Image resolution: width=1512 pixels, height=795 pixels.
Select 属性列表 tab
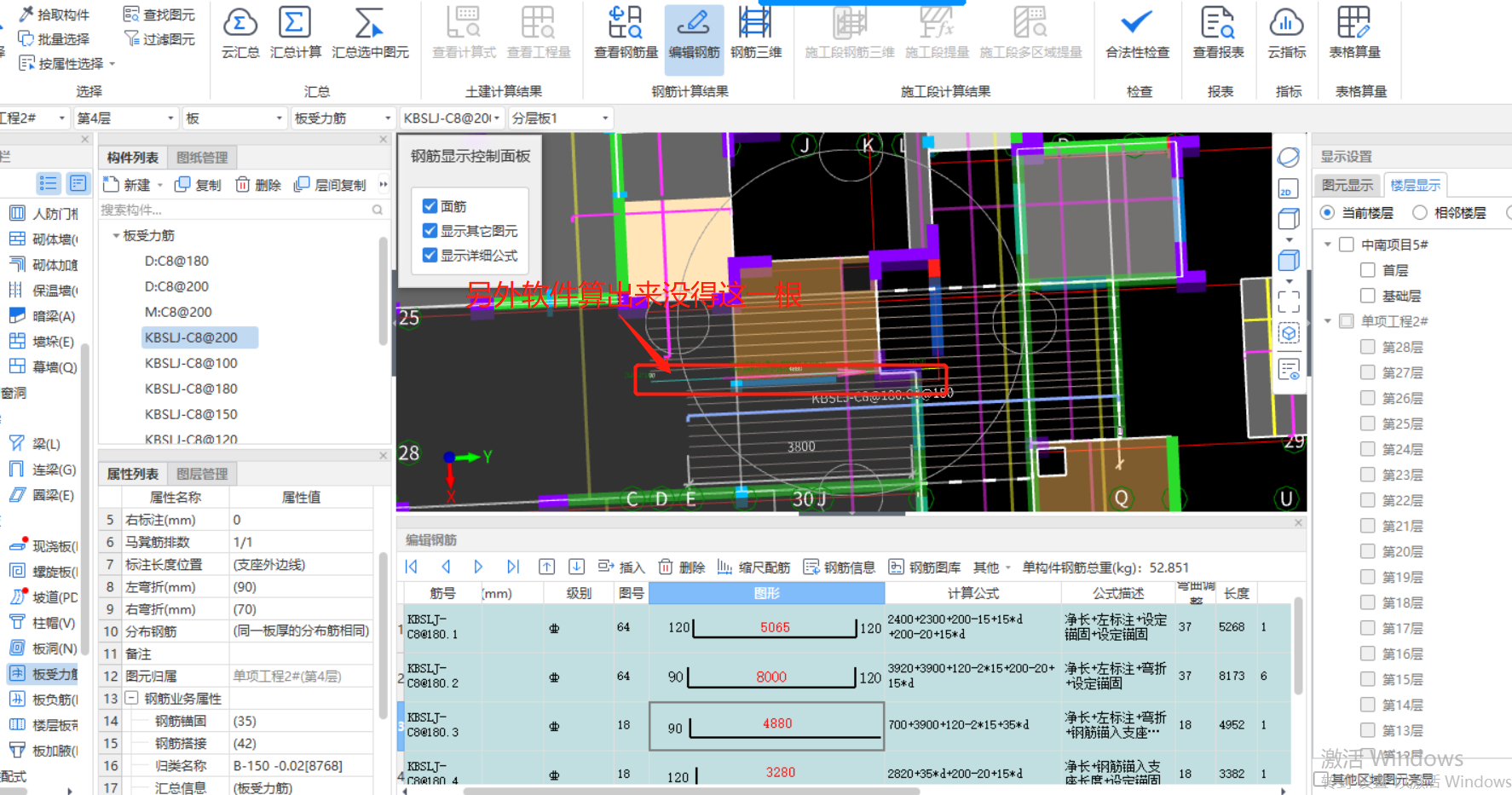pyautogui.click(x=132, y=474)
